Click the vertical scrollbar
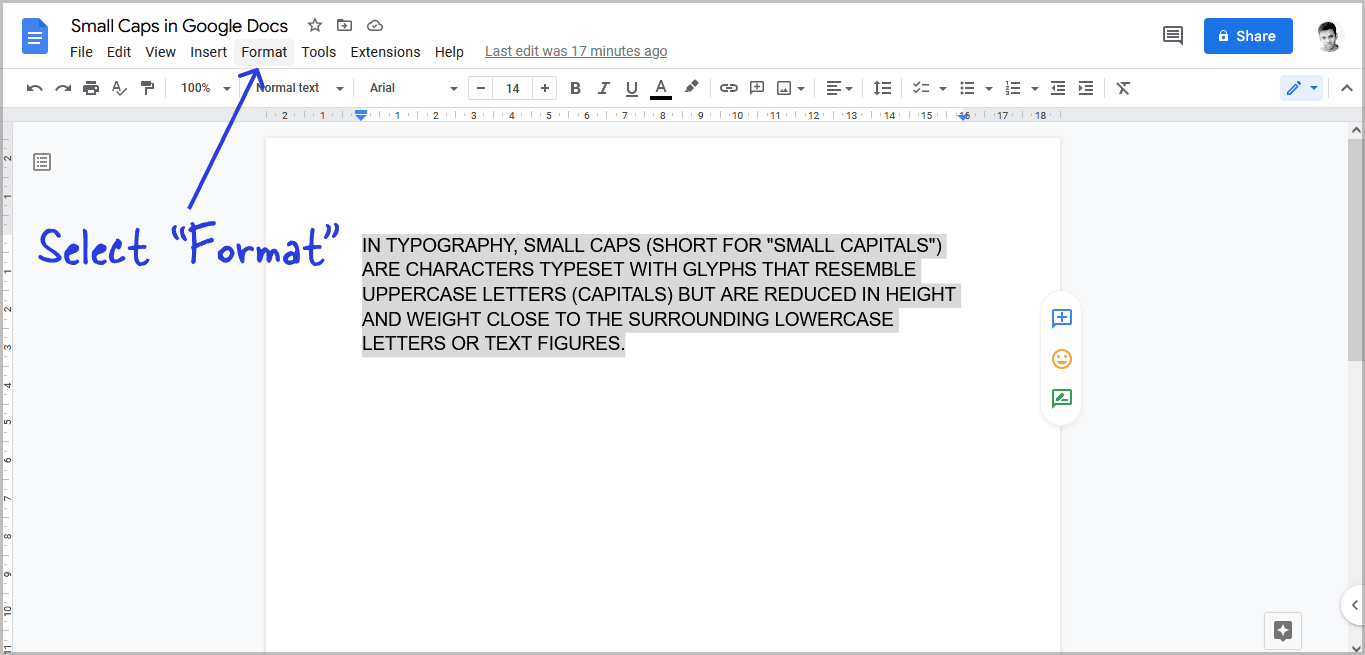Screen dimensions: 1365x655 (x=1356, y=250)
